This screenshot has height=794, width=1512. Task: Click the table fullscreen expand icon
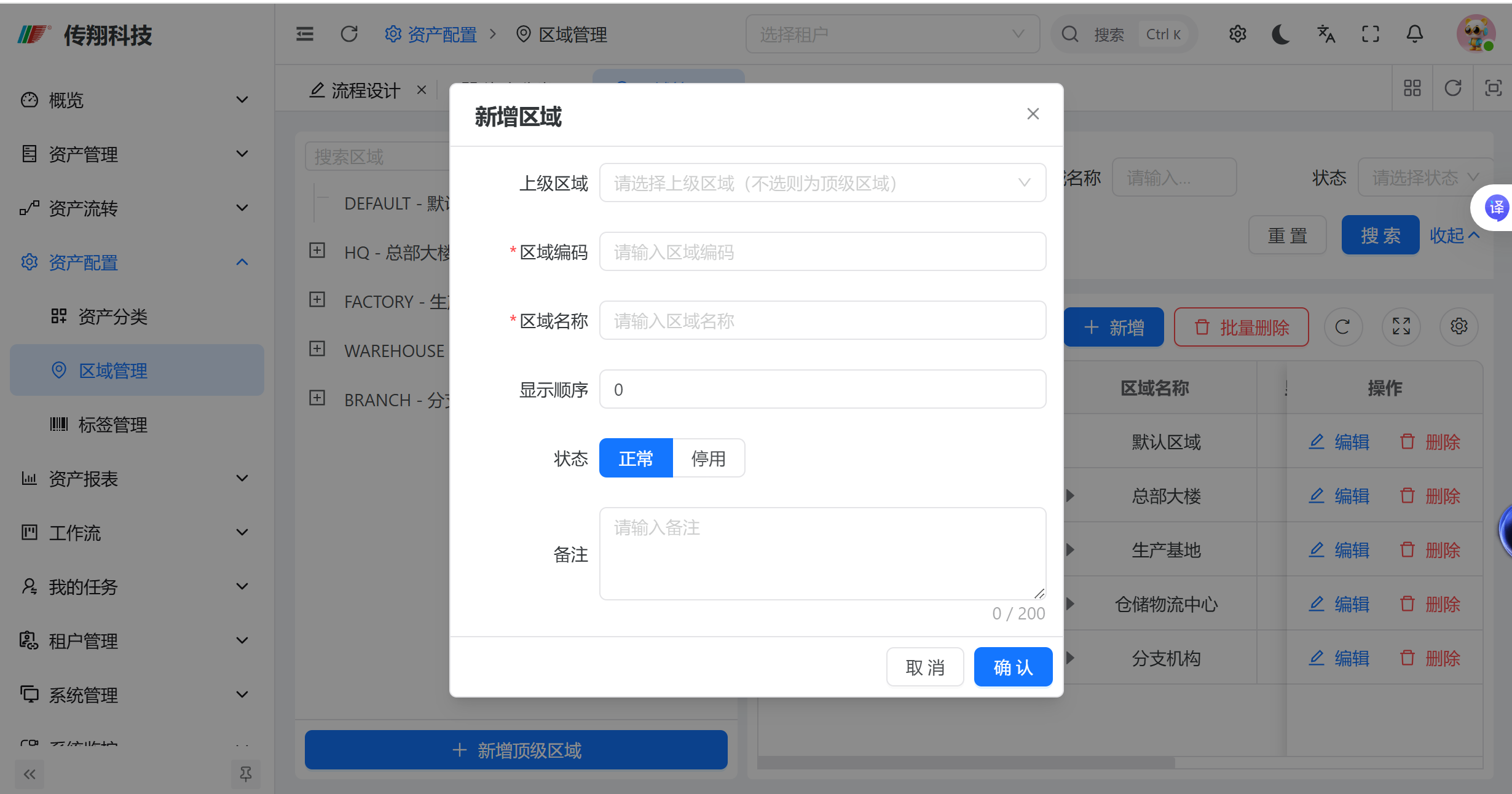(x=1401, y=327)
